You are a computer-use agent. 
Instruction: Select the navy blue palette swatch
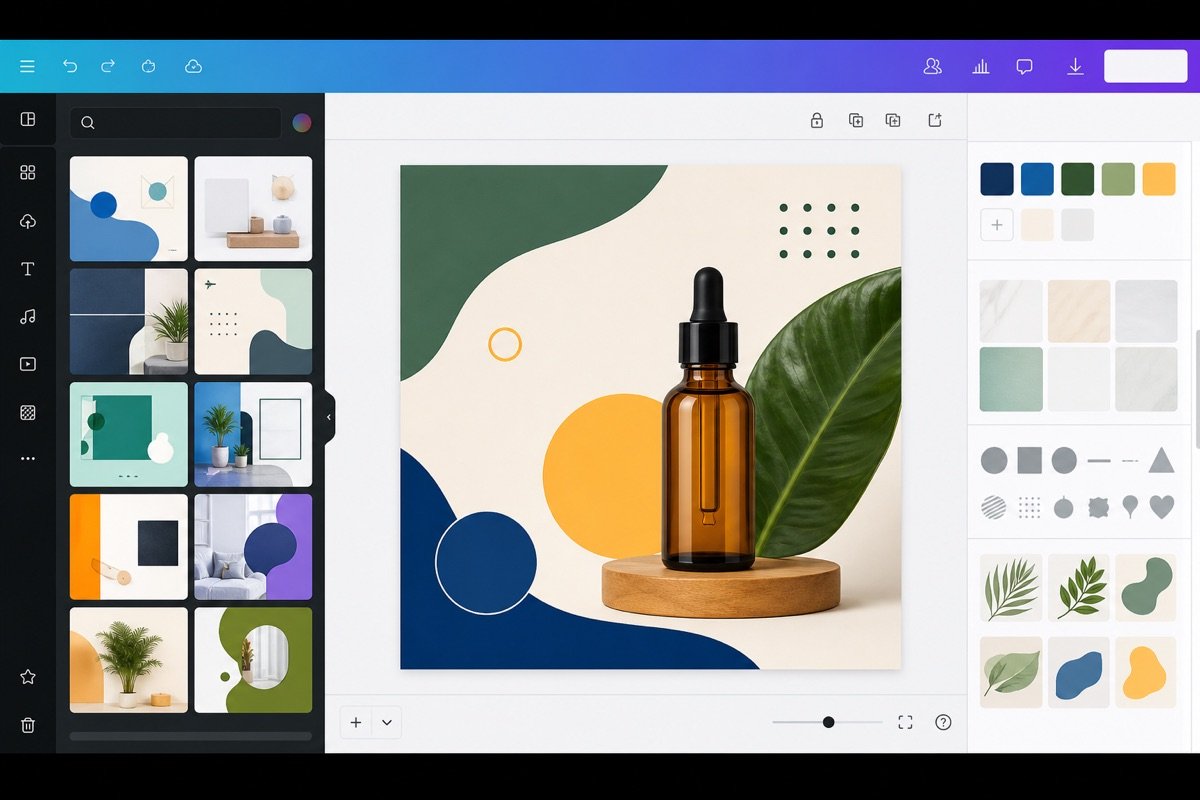(997, 179)
